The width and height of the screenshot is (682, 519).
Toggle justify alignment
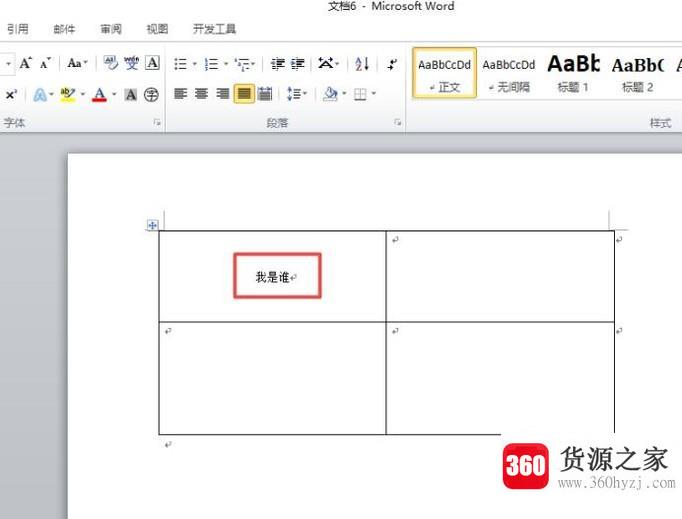244,94
